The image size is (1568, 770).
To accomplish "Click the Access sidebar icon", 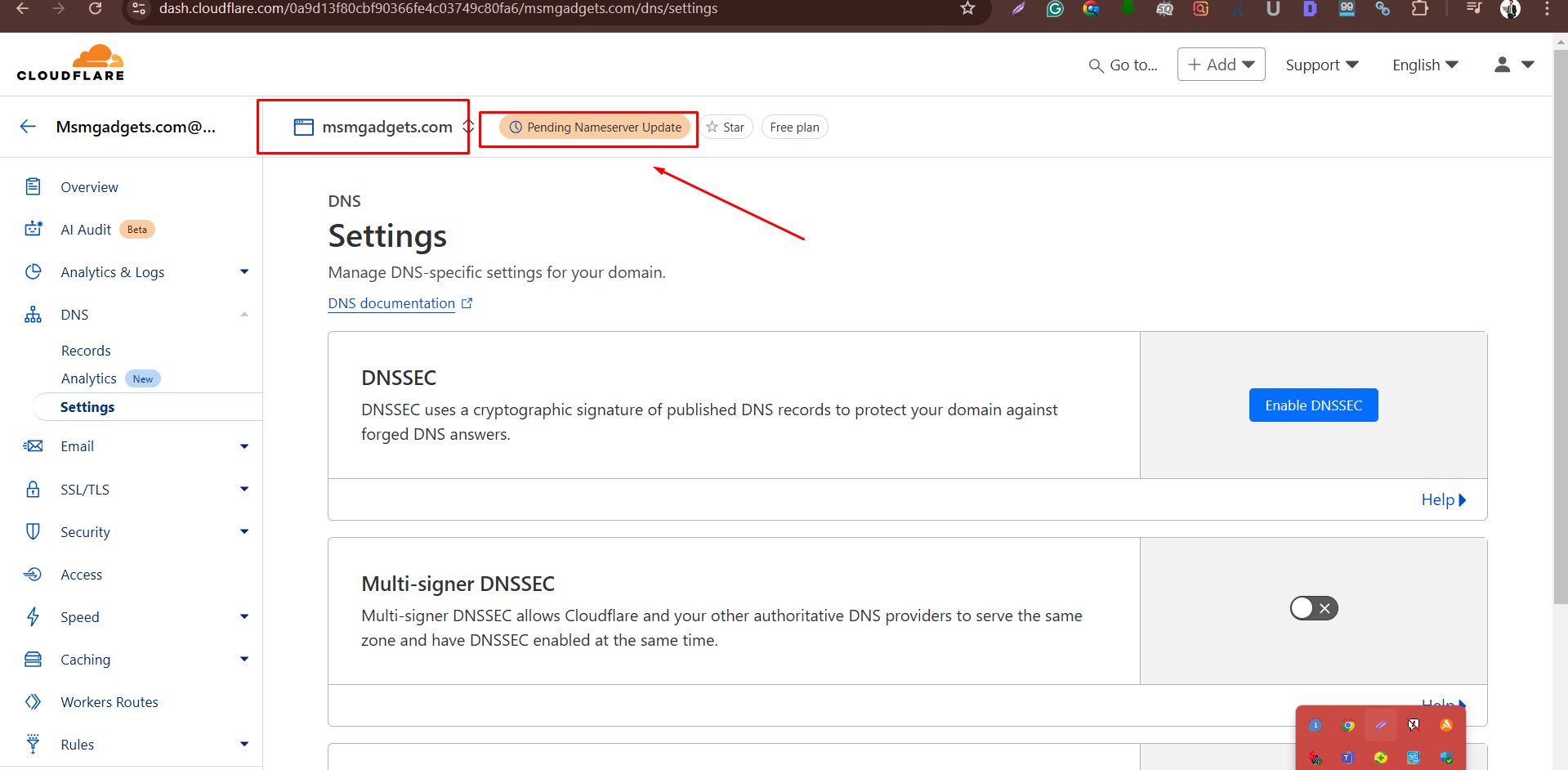I will click(33, 574).
